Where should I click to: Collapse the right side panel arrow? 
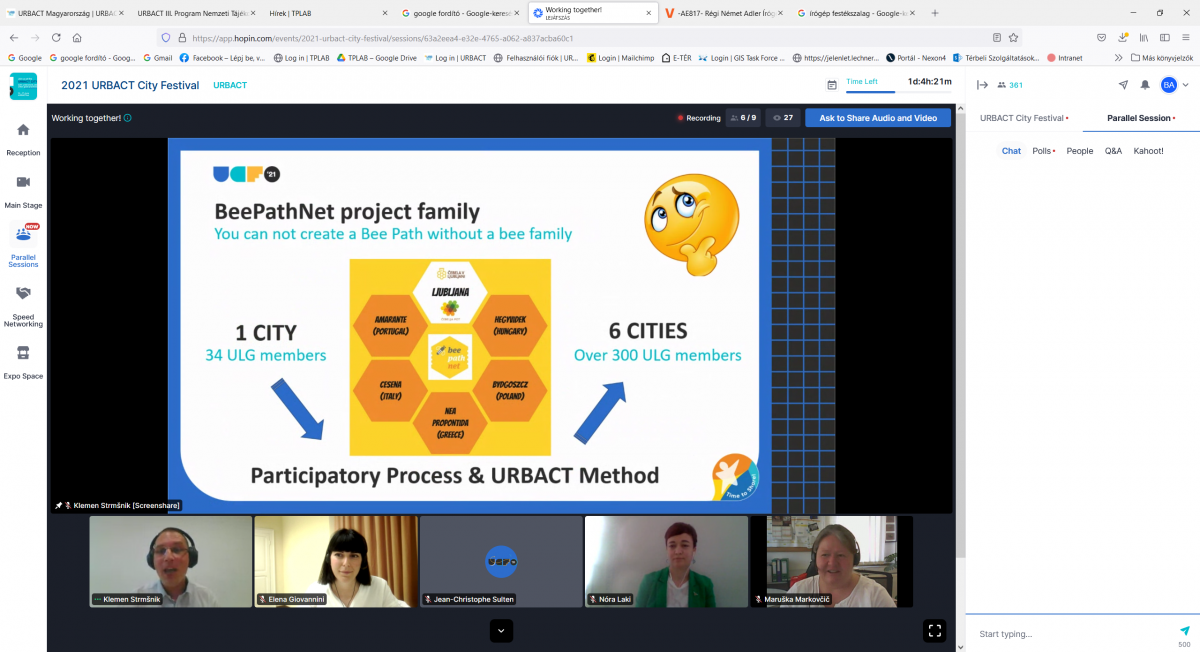[x=982, y=85]
